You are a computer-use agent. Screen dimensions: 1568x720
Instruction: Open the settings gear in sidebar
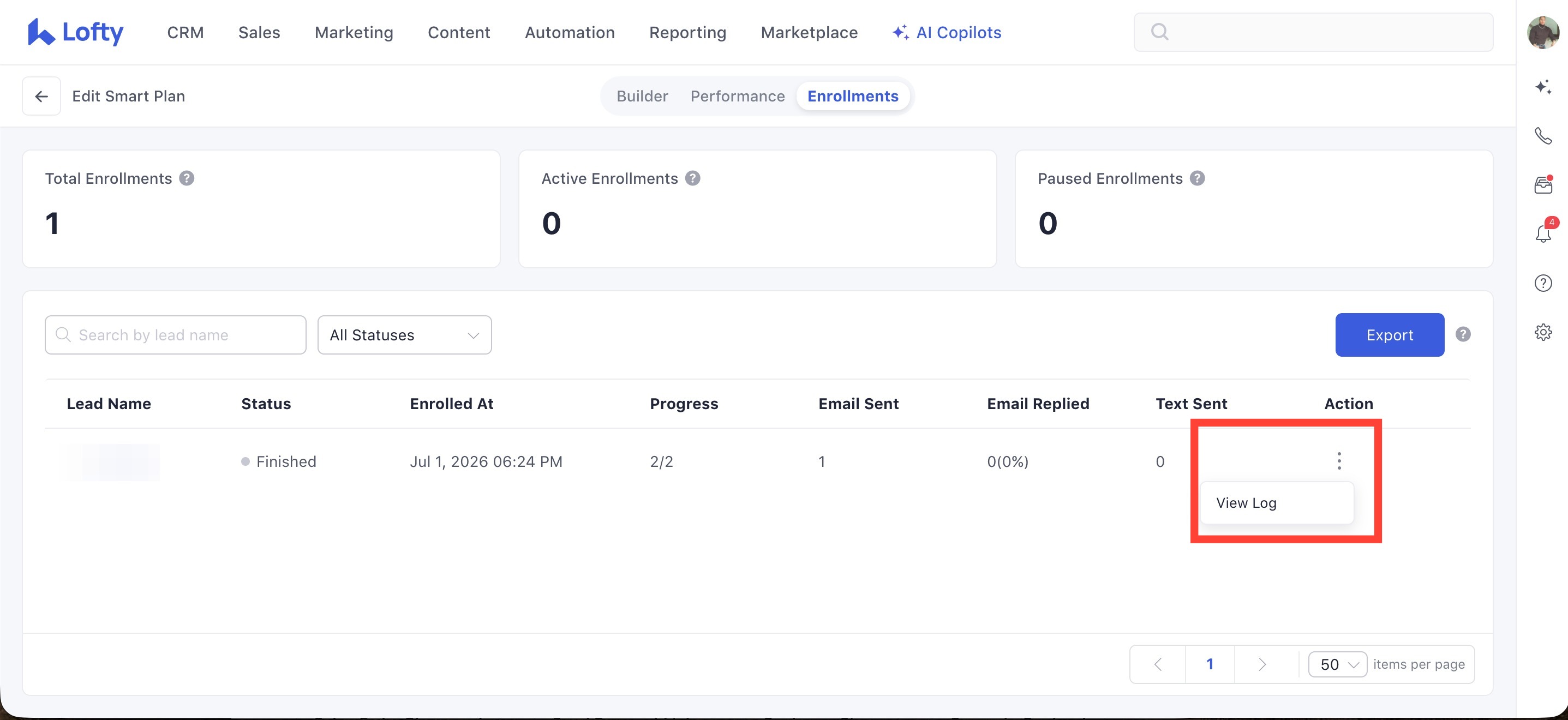tap(1542, 332)
